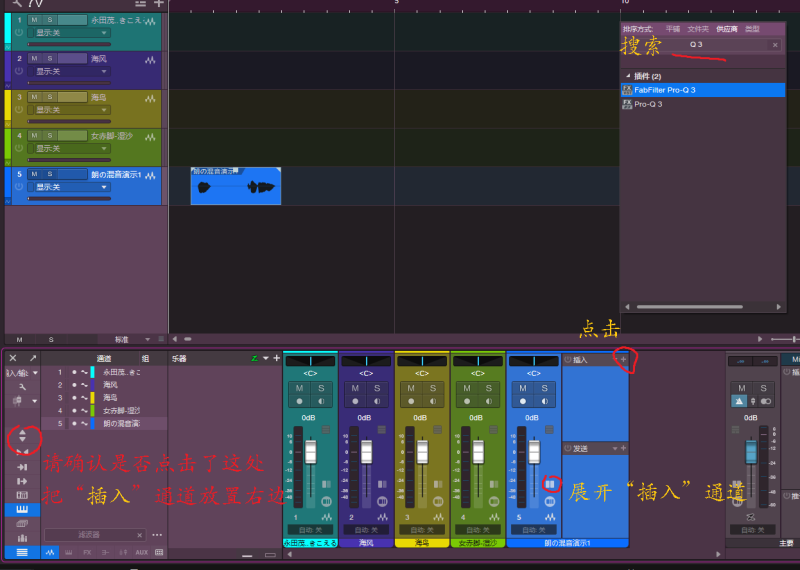This screenshot has height=570, width=800.
Task: Collapse the 插件 plugin group
Action: point(628,76)
